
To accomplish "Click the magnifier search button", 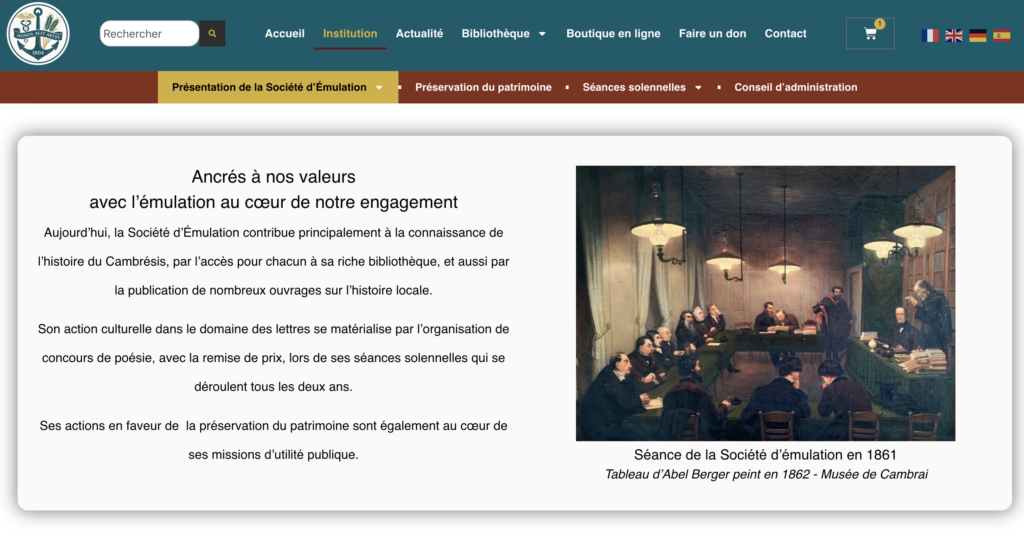I will click(x=212, y=33).
